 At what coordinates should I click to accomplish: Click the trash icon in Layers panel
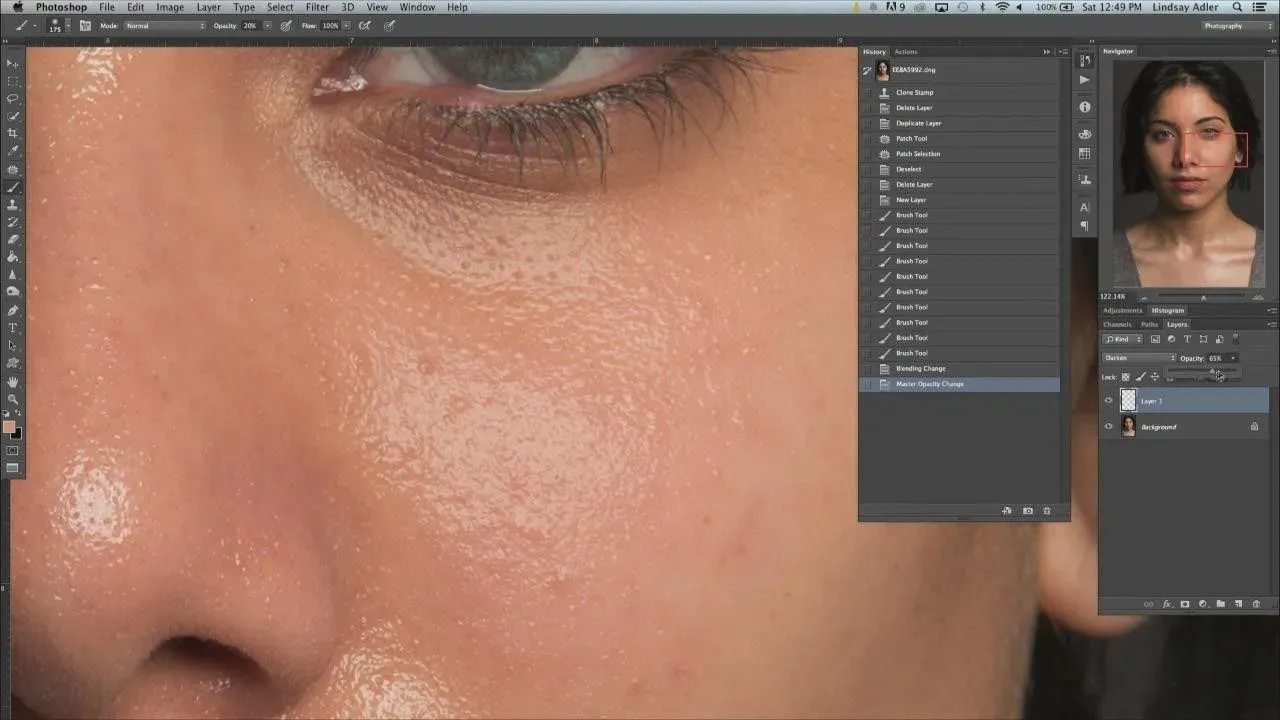pyautogui.click(x=1256, y=604)
